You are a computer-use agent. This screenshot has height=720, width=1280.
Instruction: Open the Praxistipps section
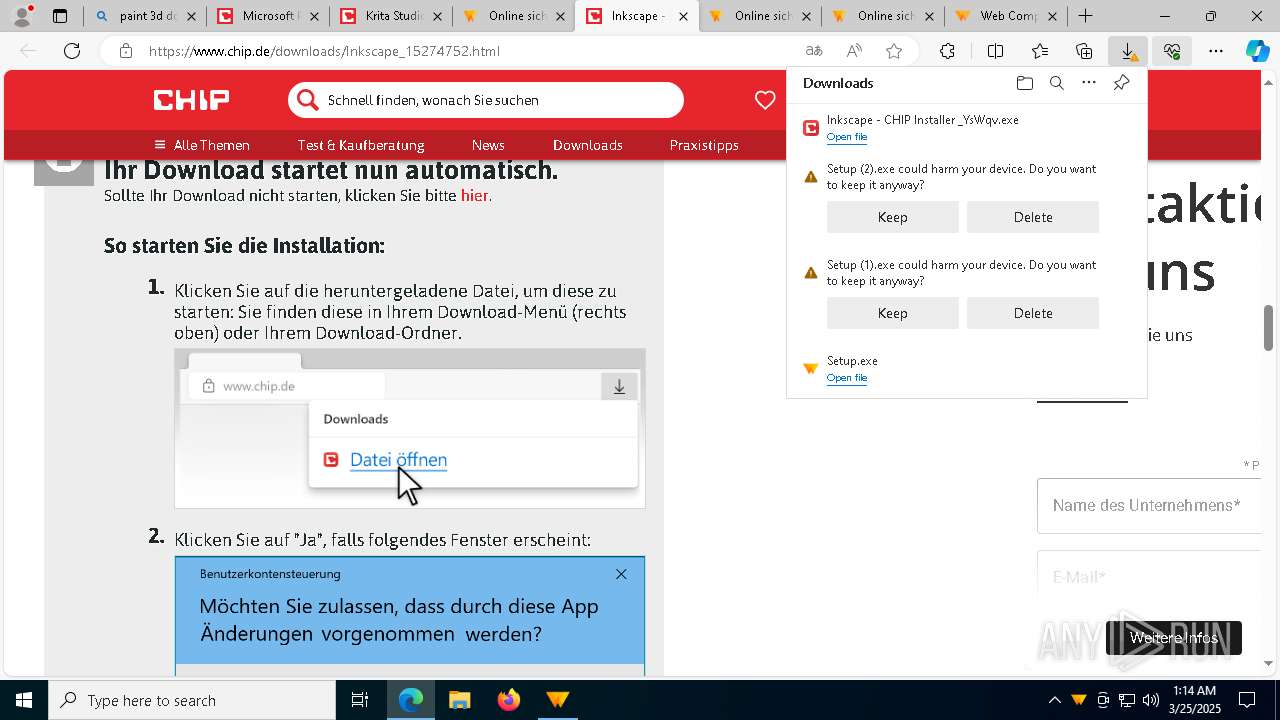704,145
